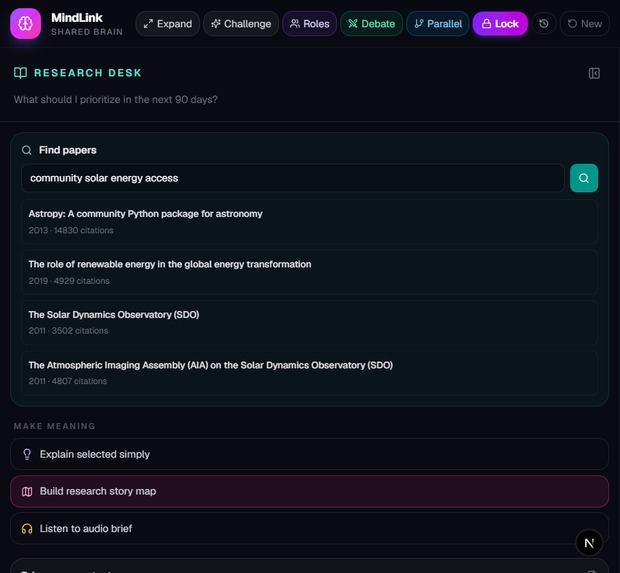
Task: Select the Atmospheric Imaging Assembly (AIA) paper
Action: click(309, 373)
